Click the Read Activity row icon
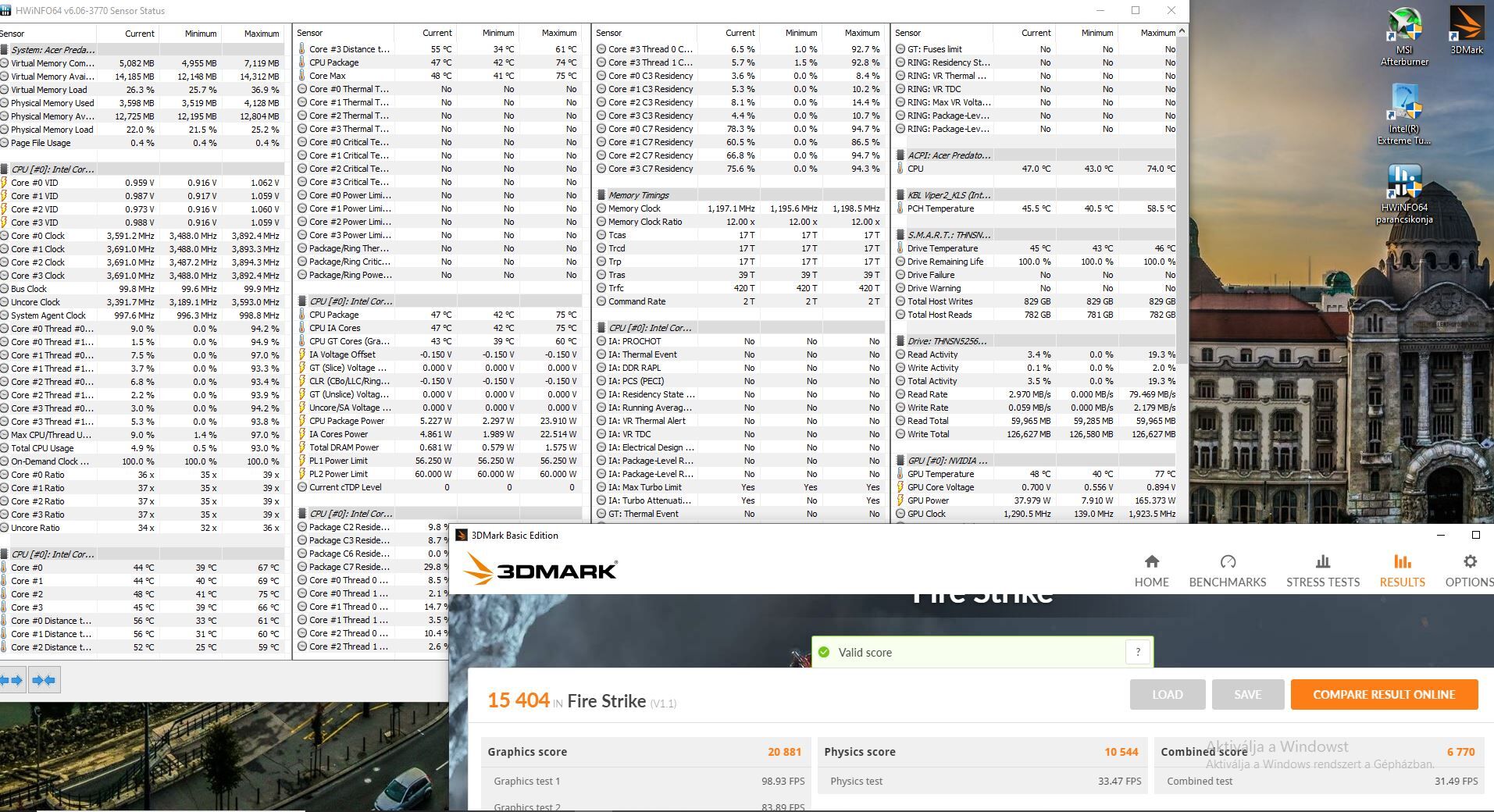This screenshot has height=812, width=1494. click(900, 354)
